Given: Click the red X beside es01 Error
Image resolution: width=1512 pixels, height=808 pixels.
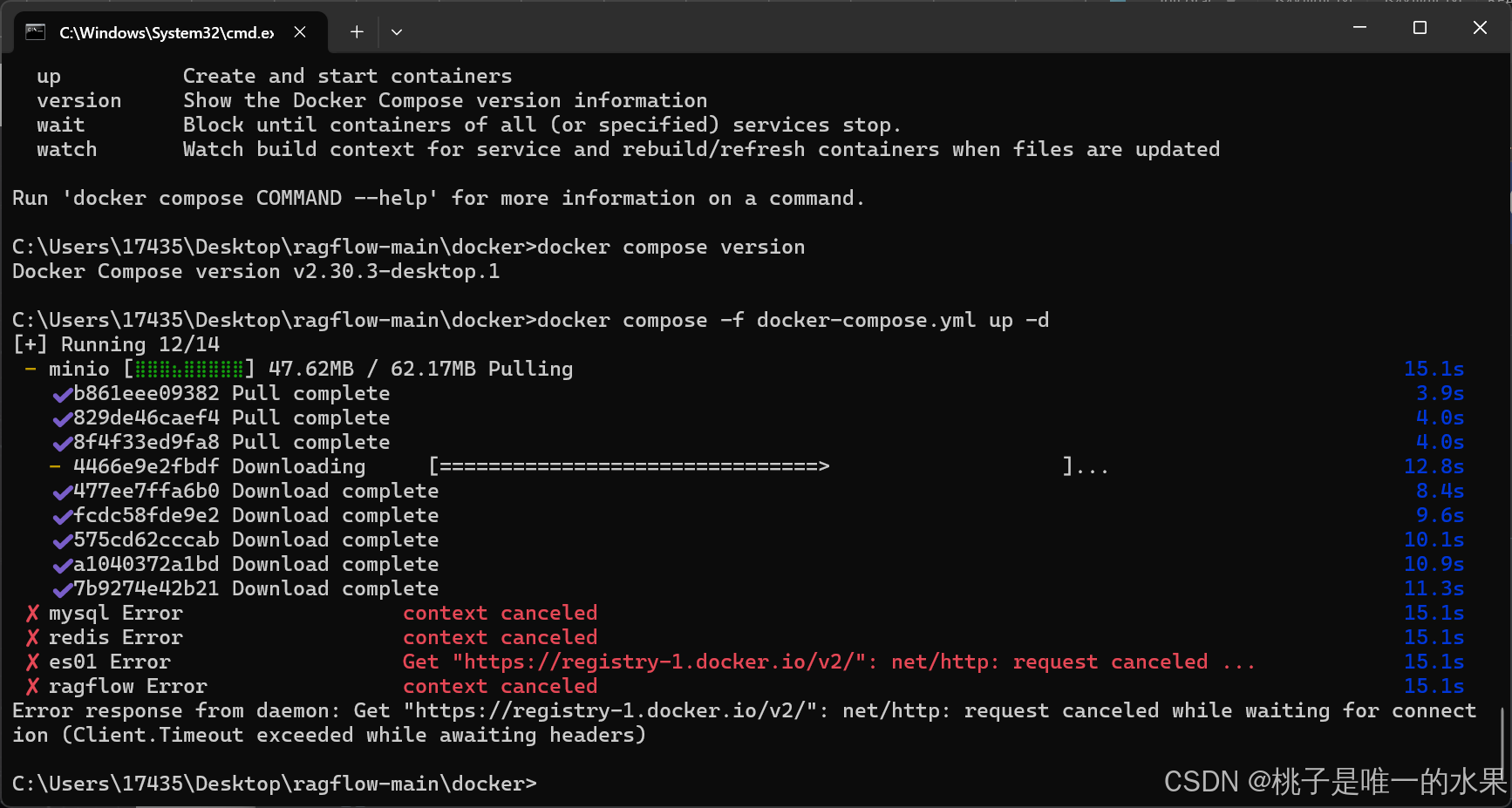Looking at the screenshot, I should (32, 662).
